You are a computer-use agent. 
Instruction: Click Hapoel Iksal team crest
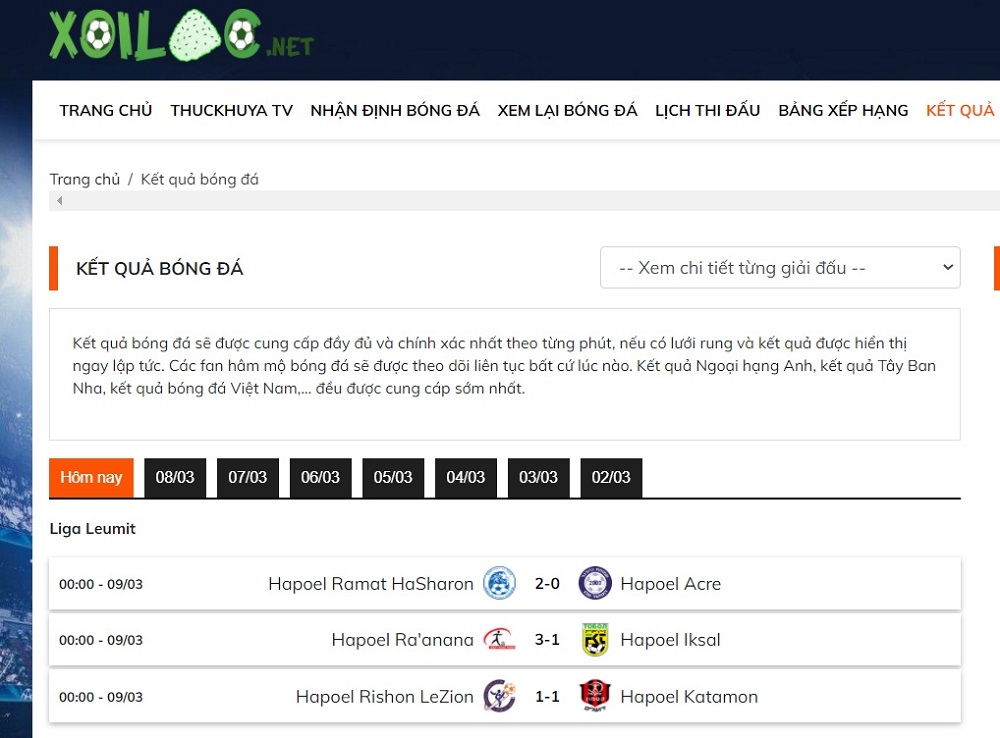click(595, 640)
